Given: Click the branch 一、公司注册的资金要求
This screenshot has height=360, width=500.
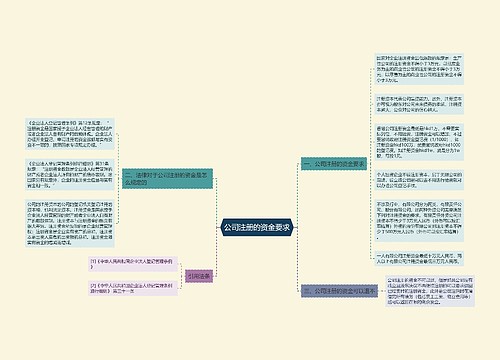Looking at the screenshot, I should click(x=334, y=164).
